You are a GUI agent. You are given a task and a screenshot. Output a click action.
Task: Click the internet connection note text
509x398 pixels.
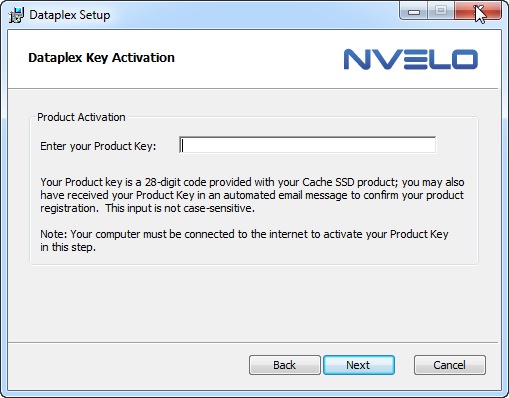coord(244,234)
